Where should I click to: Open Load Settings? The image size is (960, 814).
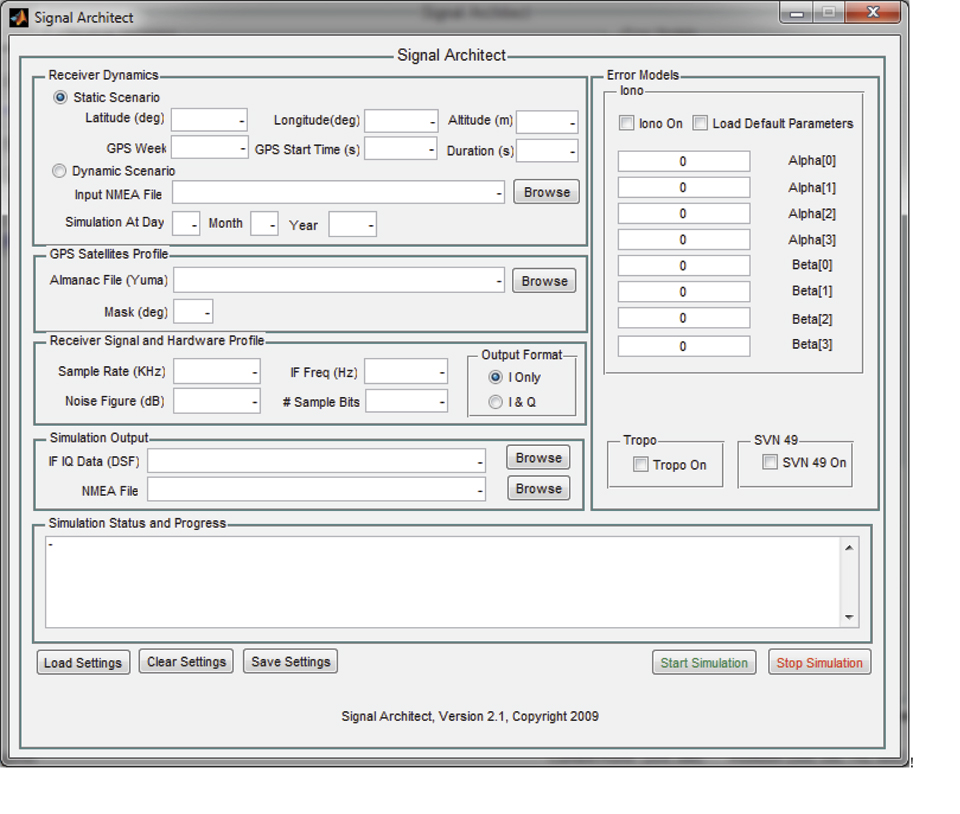(x=83, y=663)
